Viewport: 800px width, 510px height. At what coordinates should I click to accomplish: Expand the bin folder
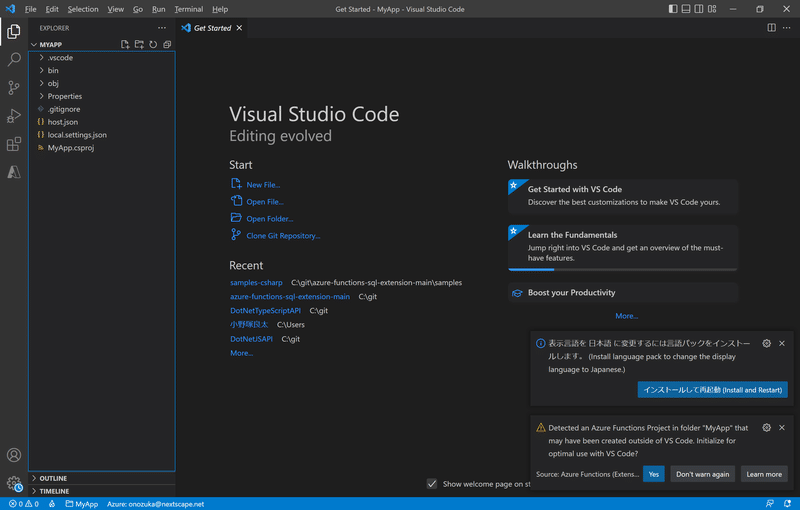coord(102,70)
